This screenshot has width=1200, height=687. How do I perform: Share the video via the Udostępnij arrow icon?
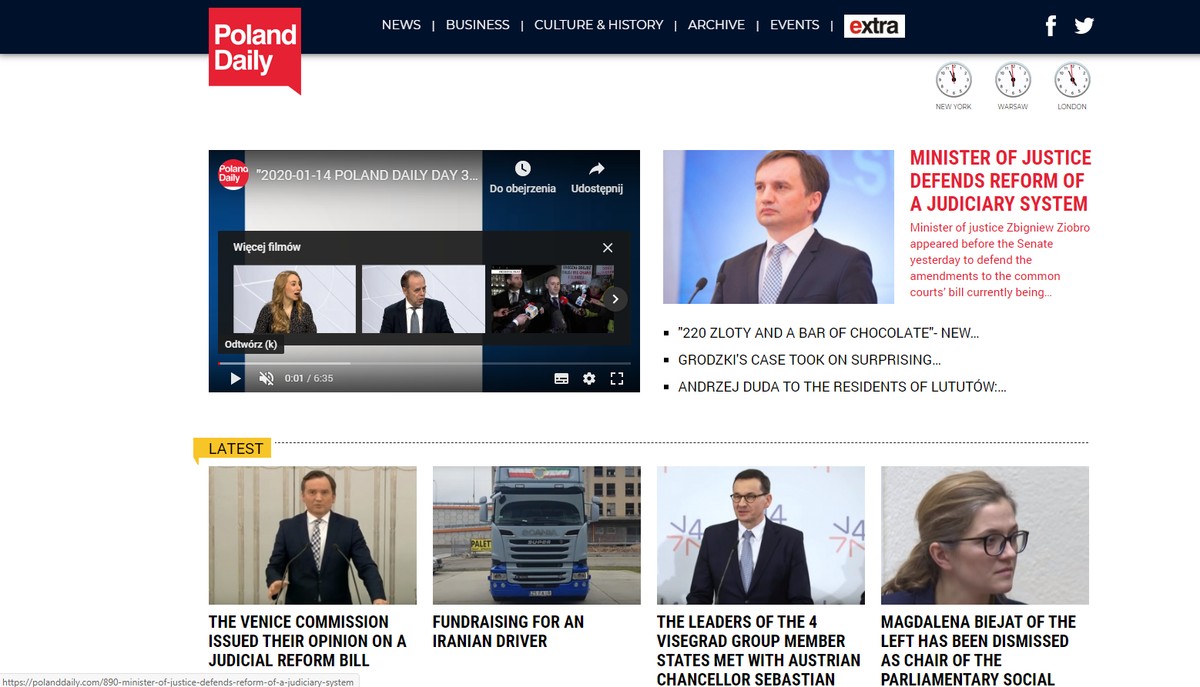596,168
